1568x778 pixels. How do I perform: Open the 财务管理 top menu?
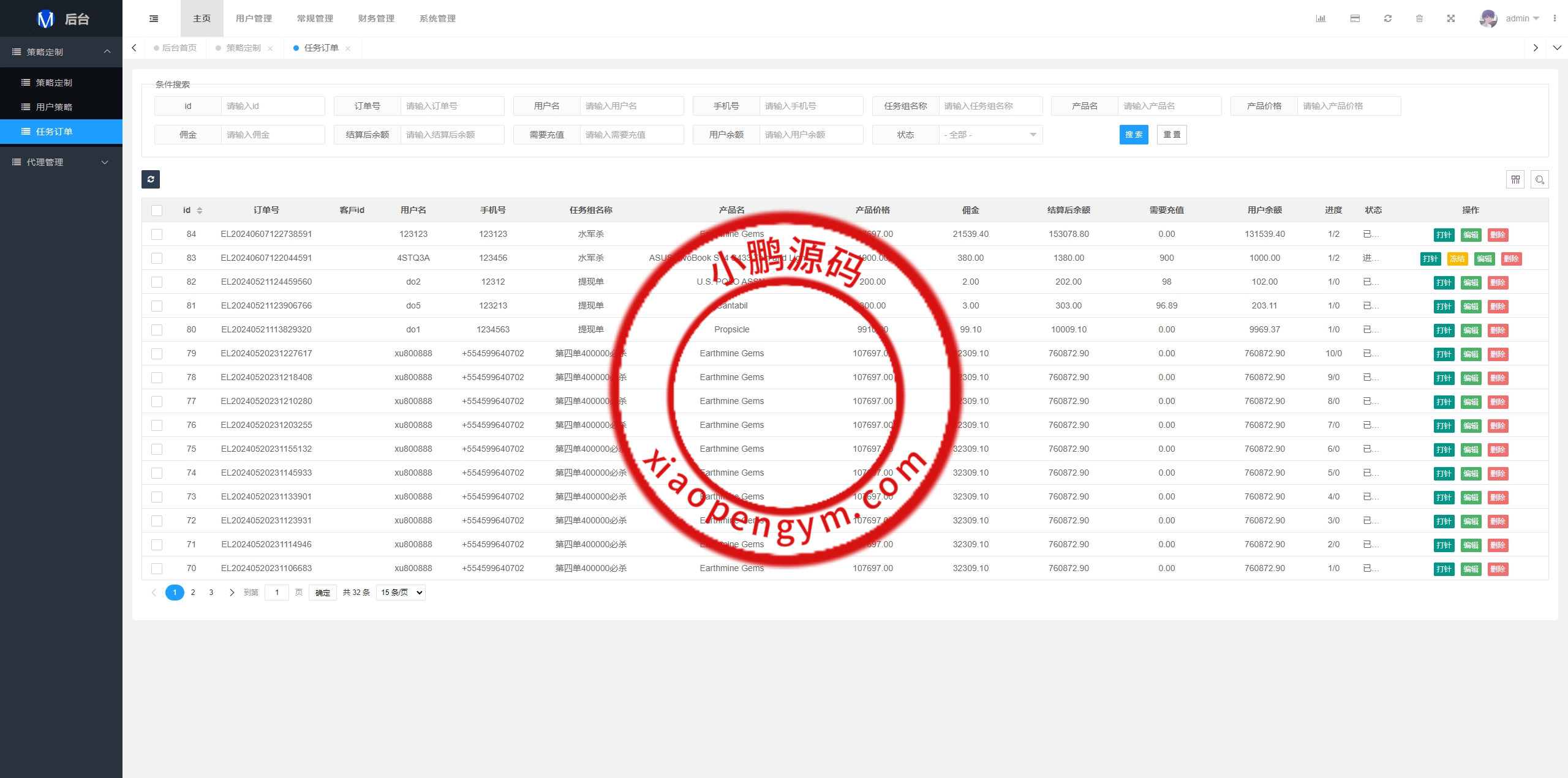coord(376,18)
